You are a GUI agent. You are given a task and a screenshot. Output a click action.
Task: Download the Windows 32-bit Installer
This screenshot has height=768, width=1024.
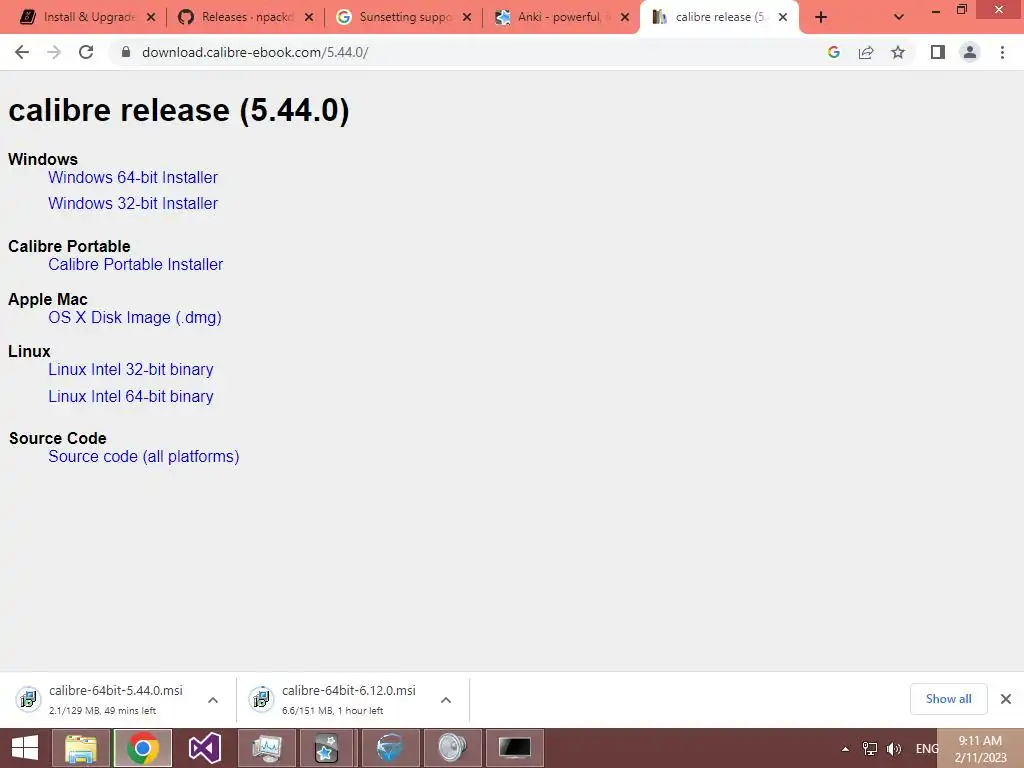pyautogui.click(x=133, y=204)
